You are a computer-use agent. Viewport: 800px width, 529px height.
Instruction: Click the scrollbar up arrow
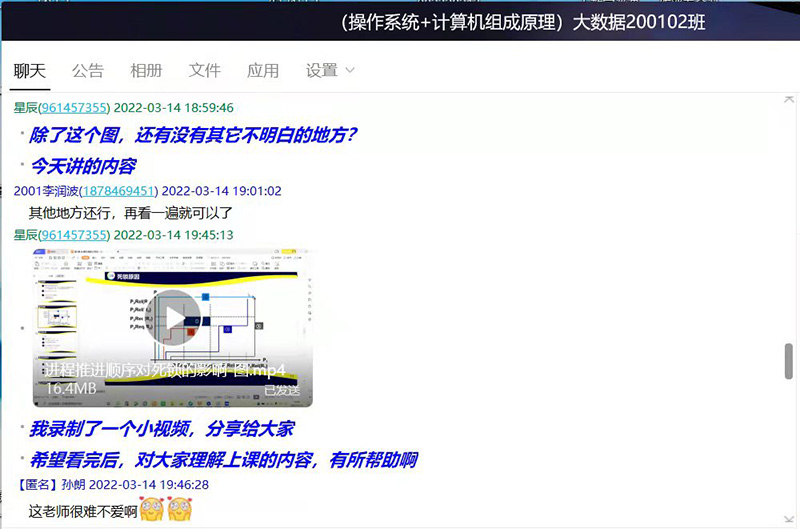click(788, 100)
